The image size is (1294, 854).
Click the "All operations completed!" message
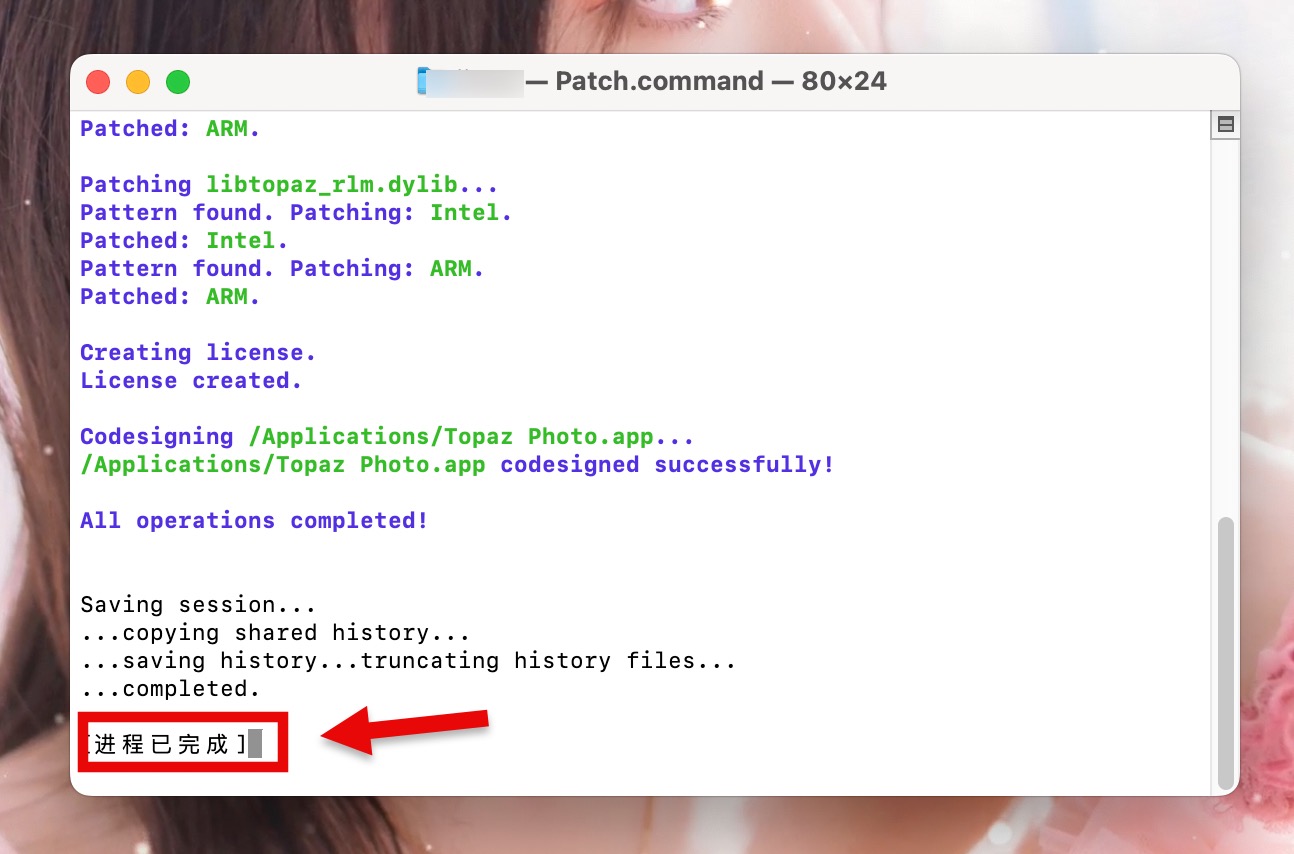253,521
